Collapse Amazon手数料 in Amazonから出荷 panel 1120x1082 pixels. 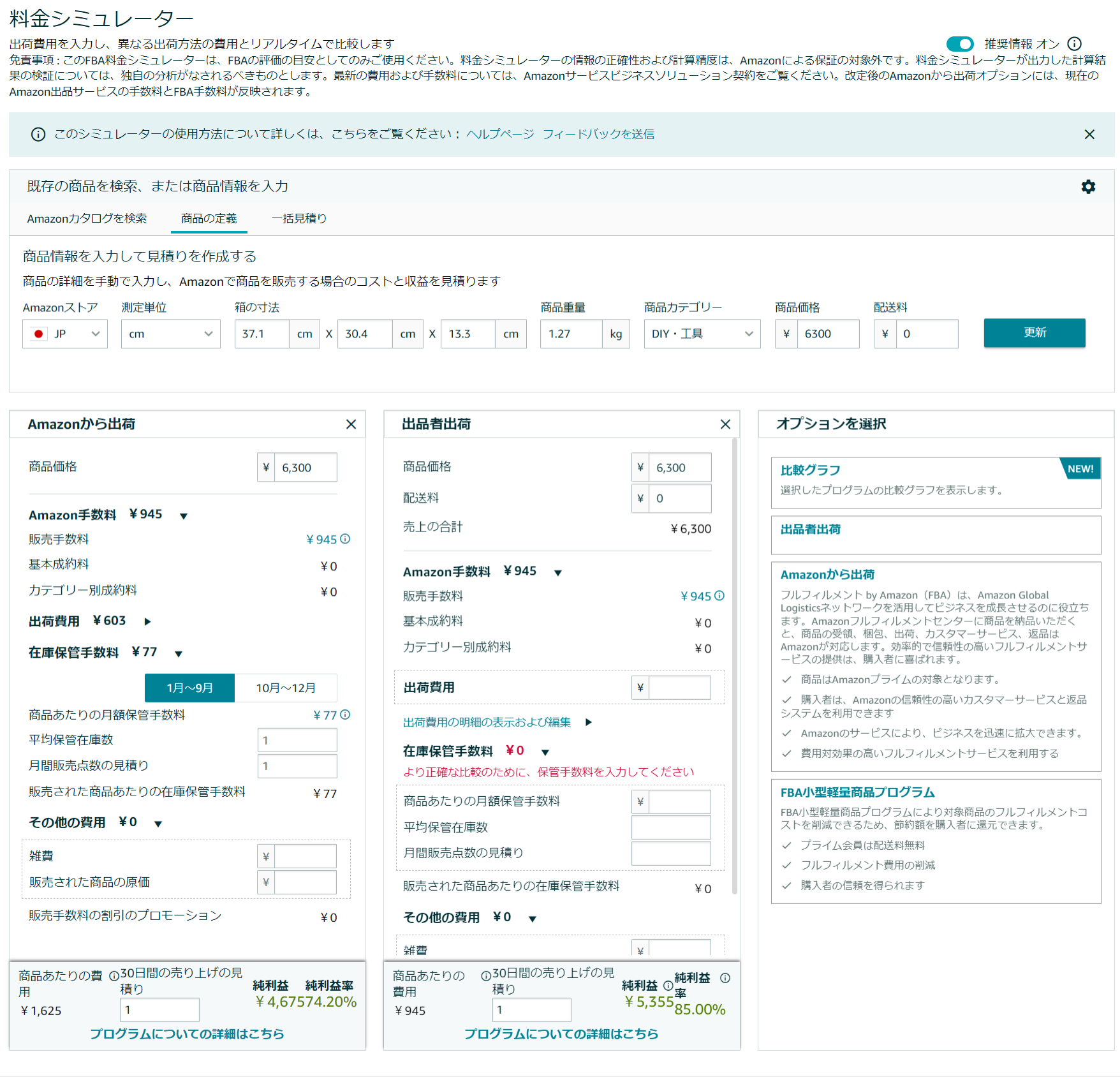click(x=184, y=516)
